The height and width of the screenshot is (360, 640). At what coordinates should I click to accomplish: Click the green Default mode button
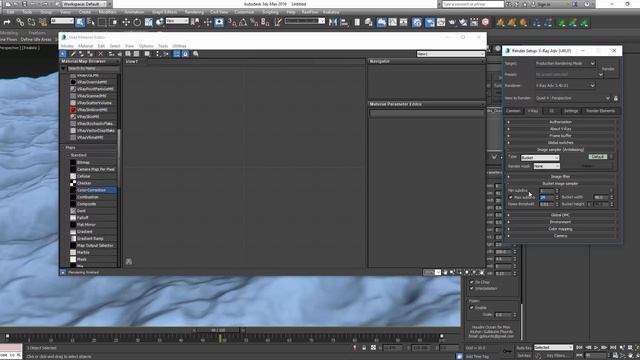(598, 157)
